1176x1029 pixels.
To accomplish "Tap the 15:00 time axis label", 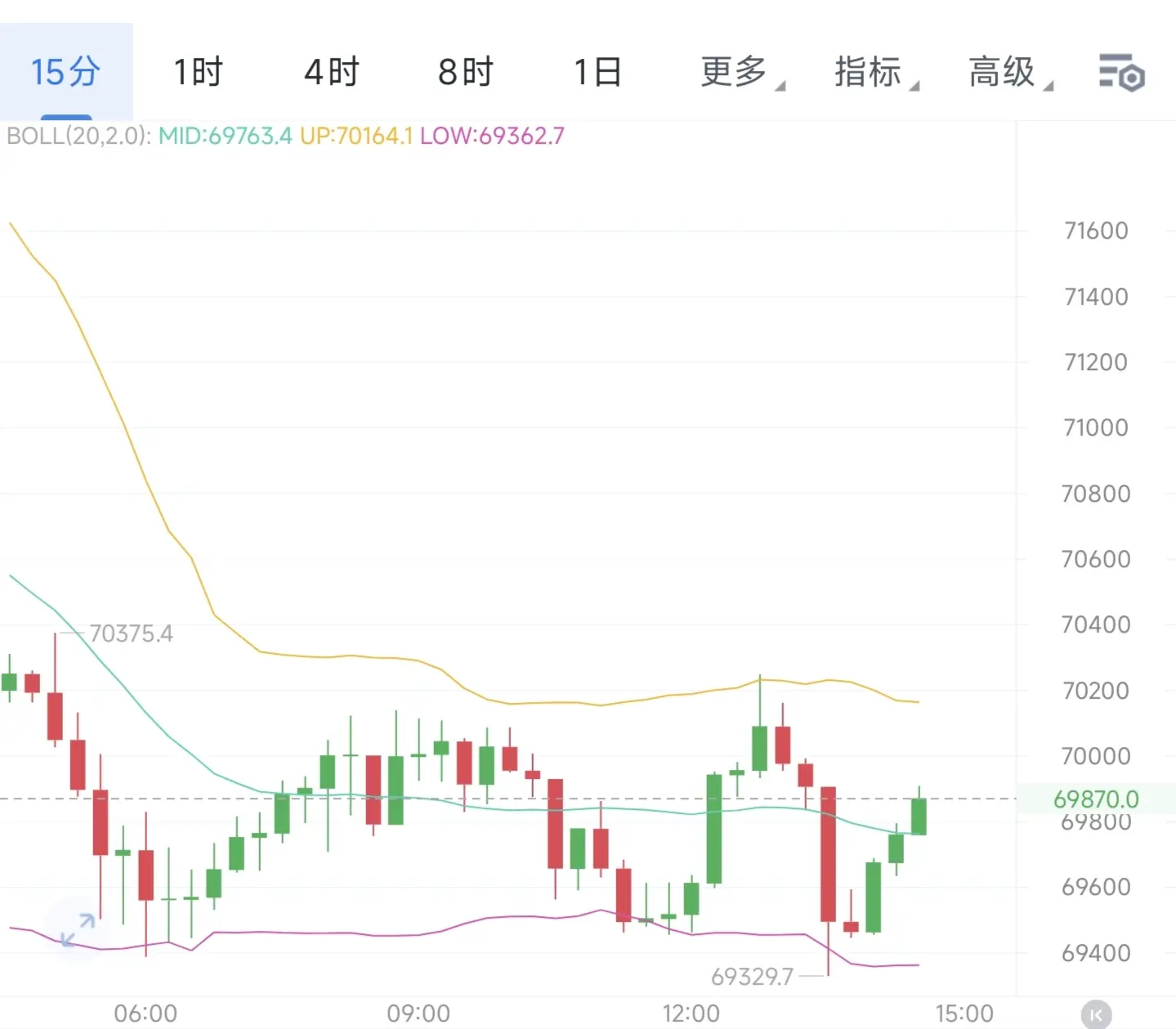I will pos(964,1013).
